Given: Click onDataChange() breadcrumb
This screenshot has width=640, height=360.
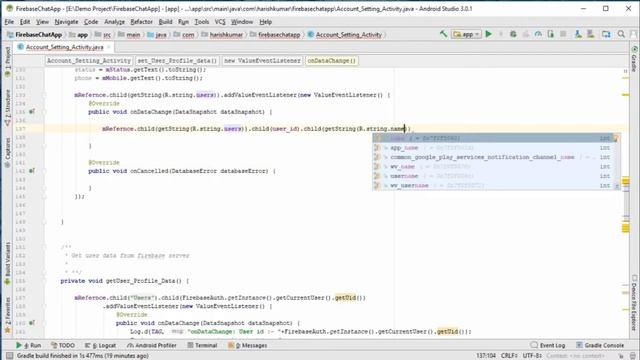Looking at the screenshot, I should (x=331, y=61).
